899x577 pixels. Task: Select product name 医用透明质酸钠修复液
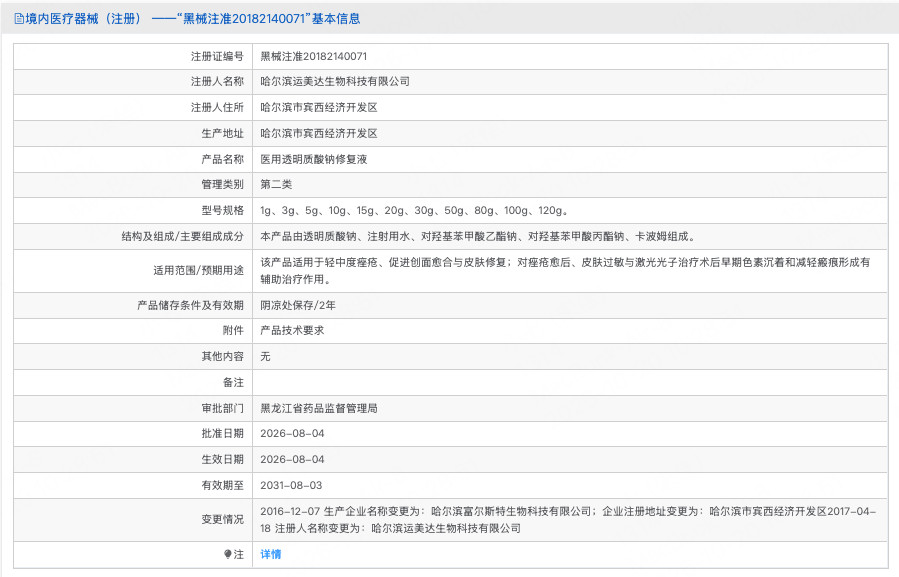[314, 159]
